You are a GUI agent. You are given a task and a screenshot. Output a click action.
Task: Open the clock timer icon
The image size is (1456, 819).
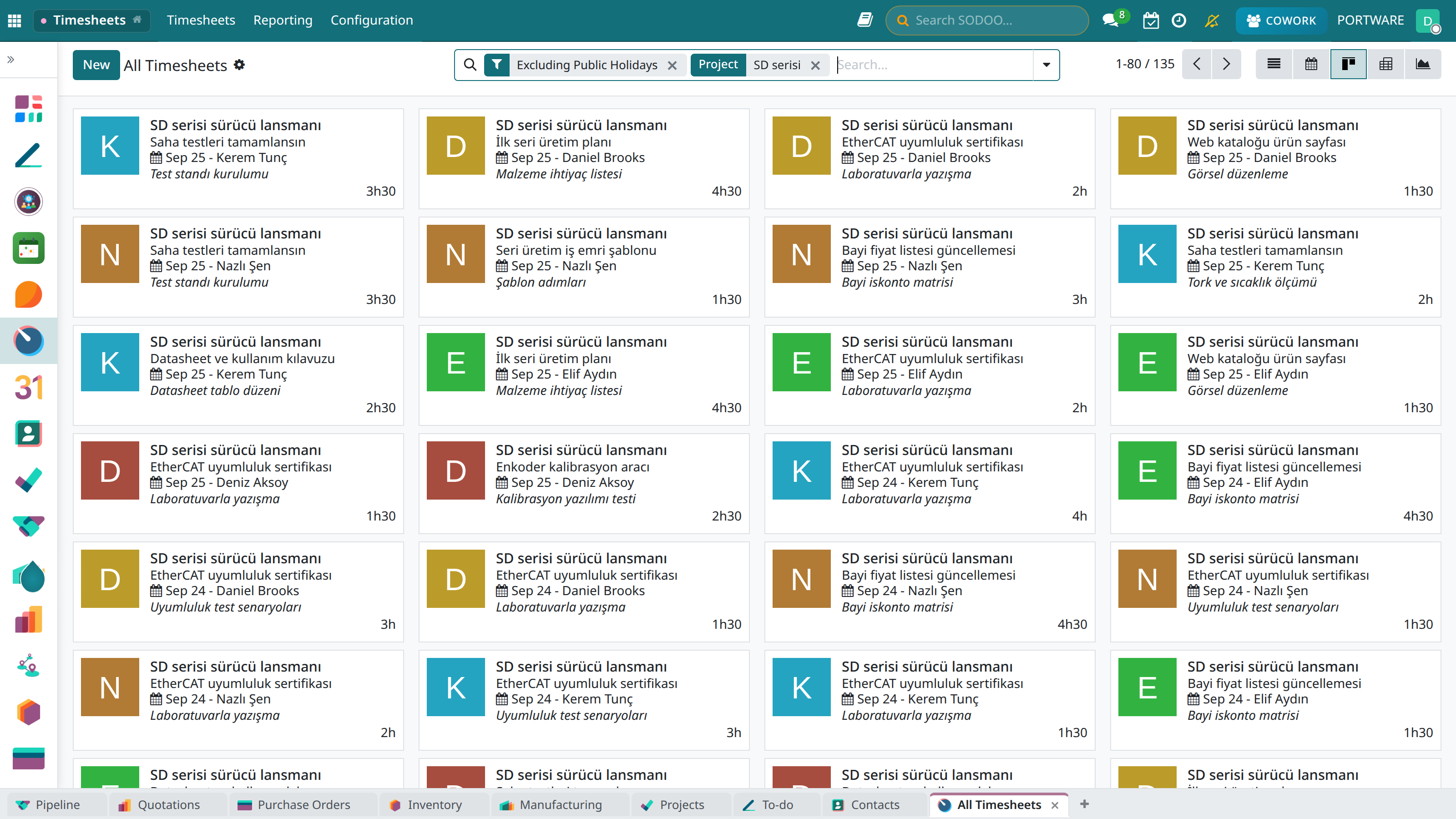click(1178, 20)
